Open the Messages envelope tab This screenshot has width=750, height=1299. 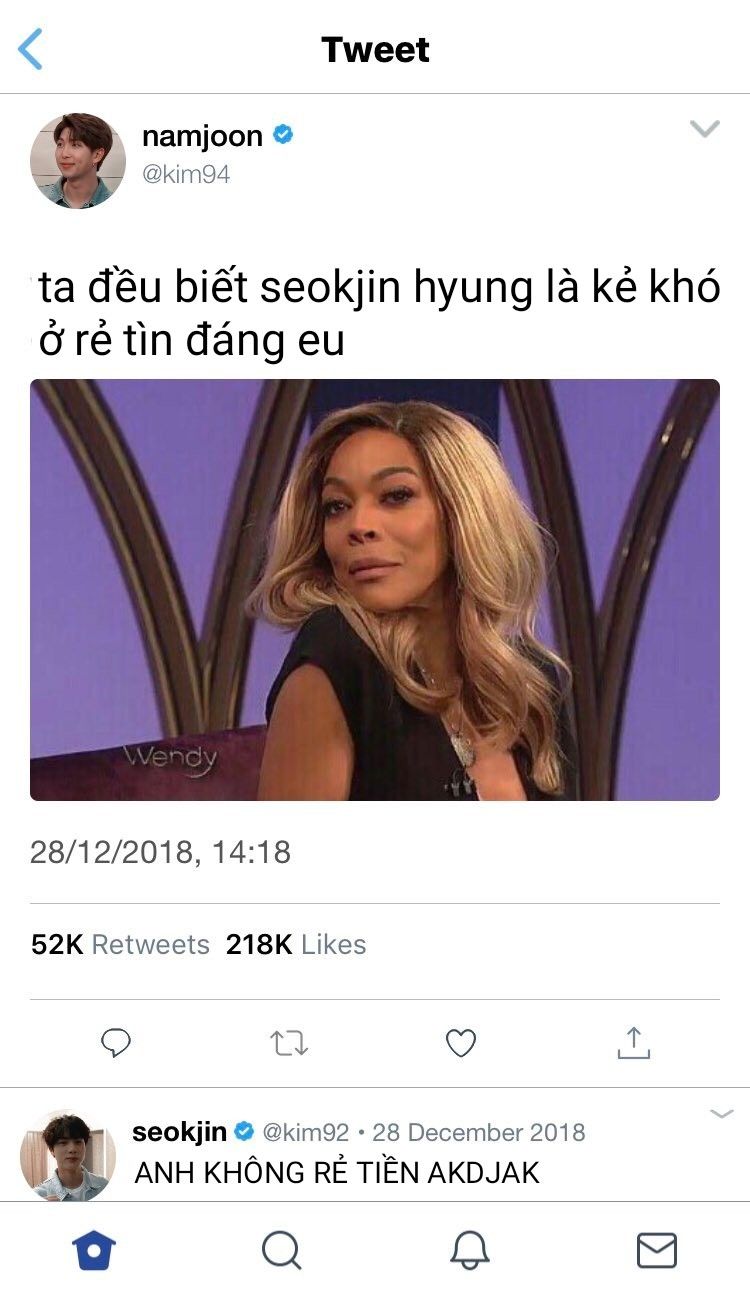(x=657, y=1251)
